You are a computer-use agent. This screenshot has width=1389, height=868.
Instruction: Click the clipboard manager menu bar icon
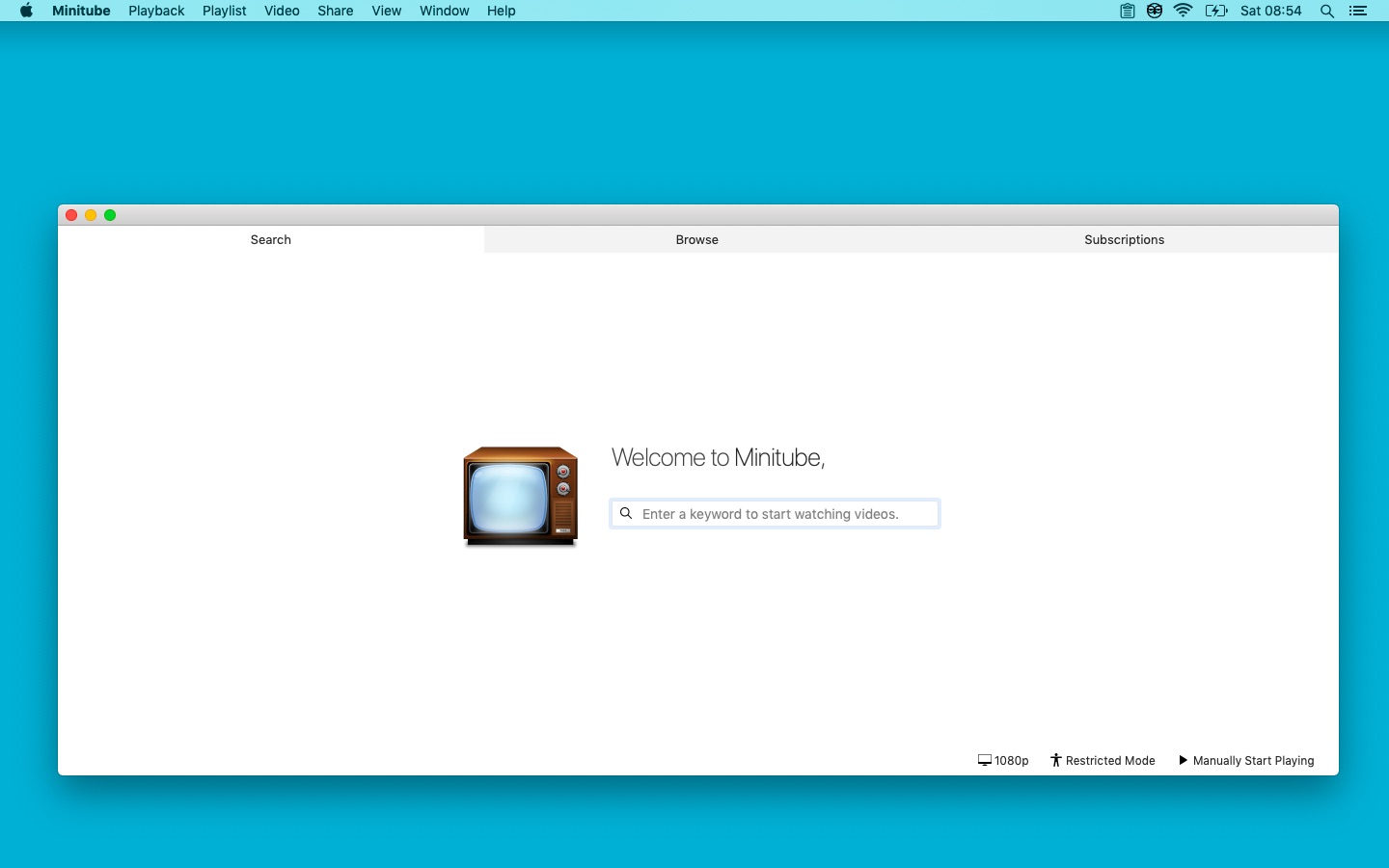click(x=1127, y=11)
